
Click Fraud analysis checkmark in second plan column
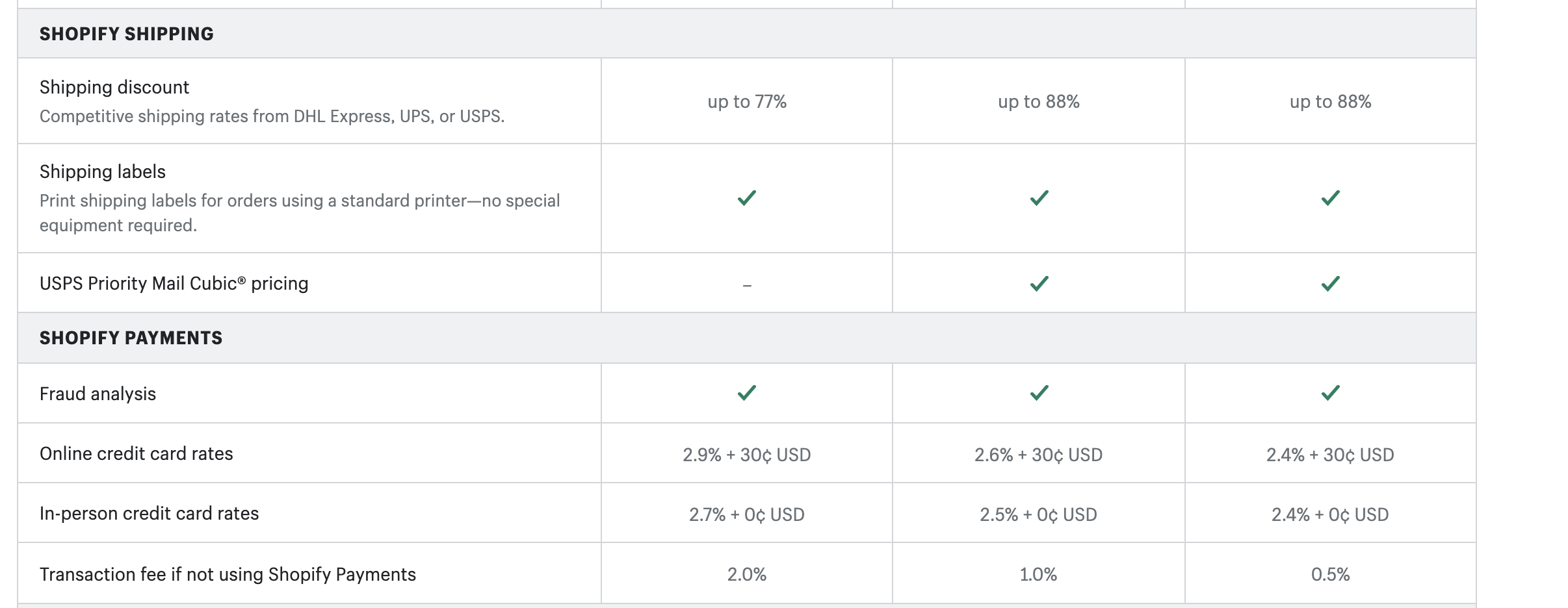1039,393
